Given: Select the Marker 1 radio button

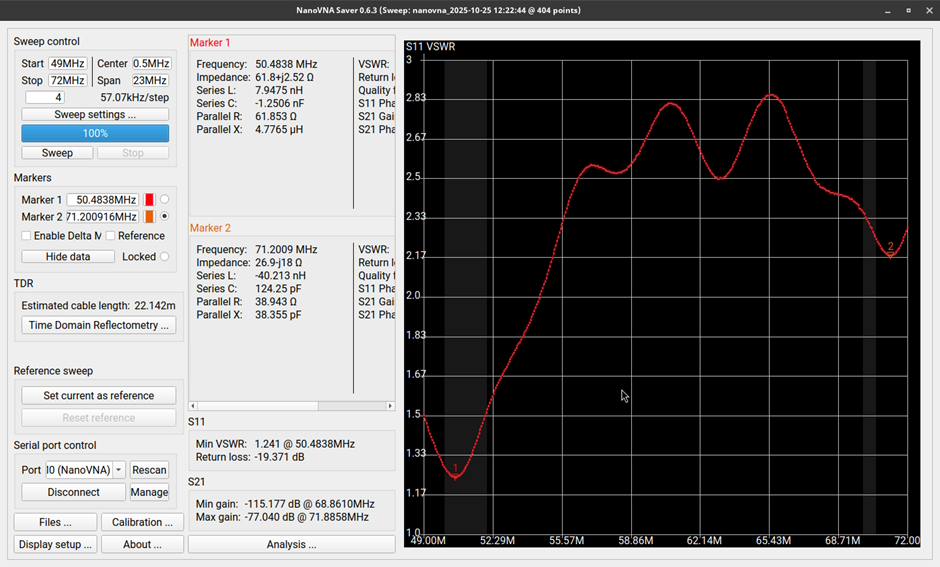Looking at the screenshot, I should (x=165, y=200).
